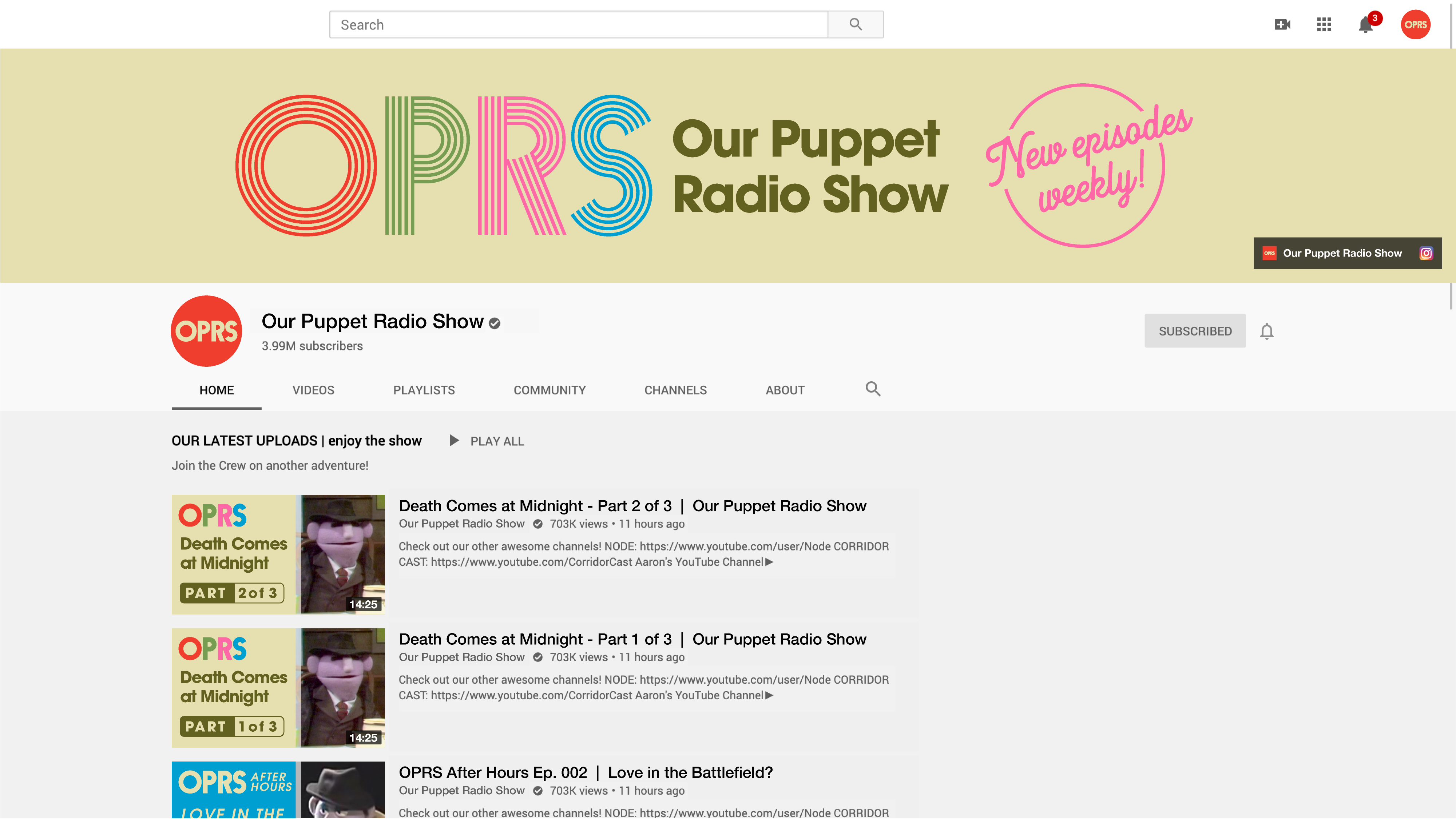1456x819 pixels.
Task: Open notifications bell with badge
Action: [x=1365, y=24]
